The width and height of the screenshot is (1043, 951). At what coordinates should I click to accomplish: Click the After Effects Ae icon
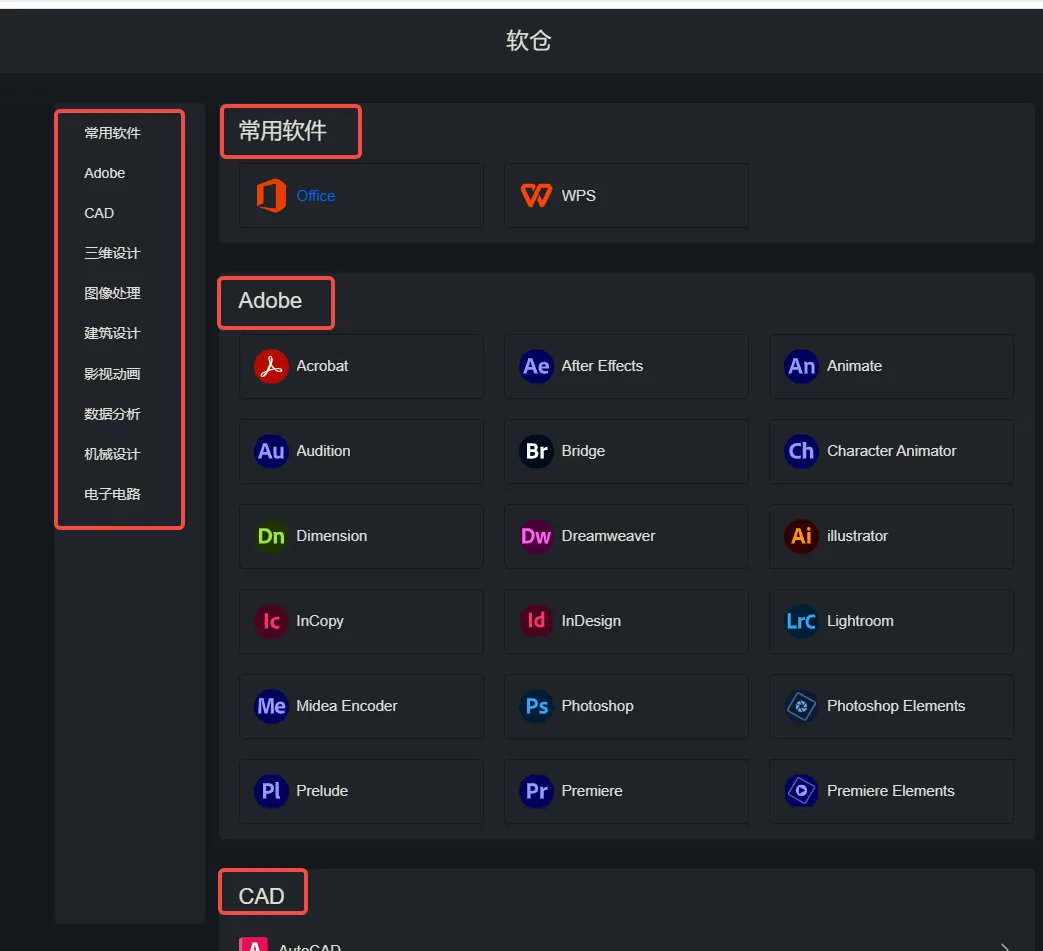pos(536,366)
